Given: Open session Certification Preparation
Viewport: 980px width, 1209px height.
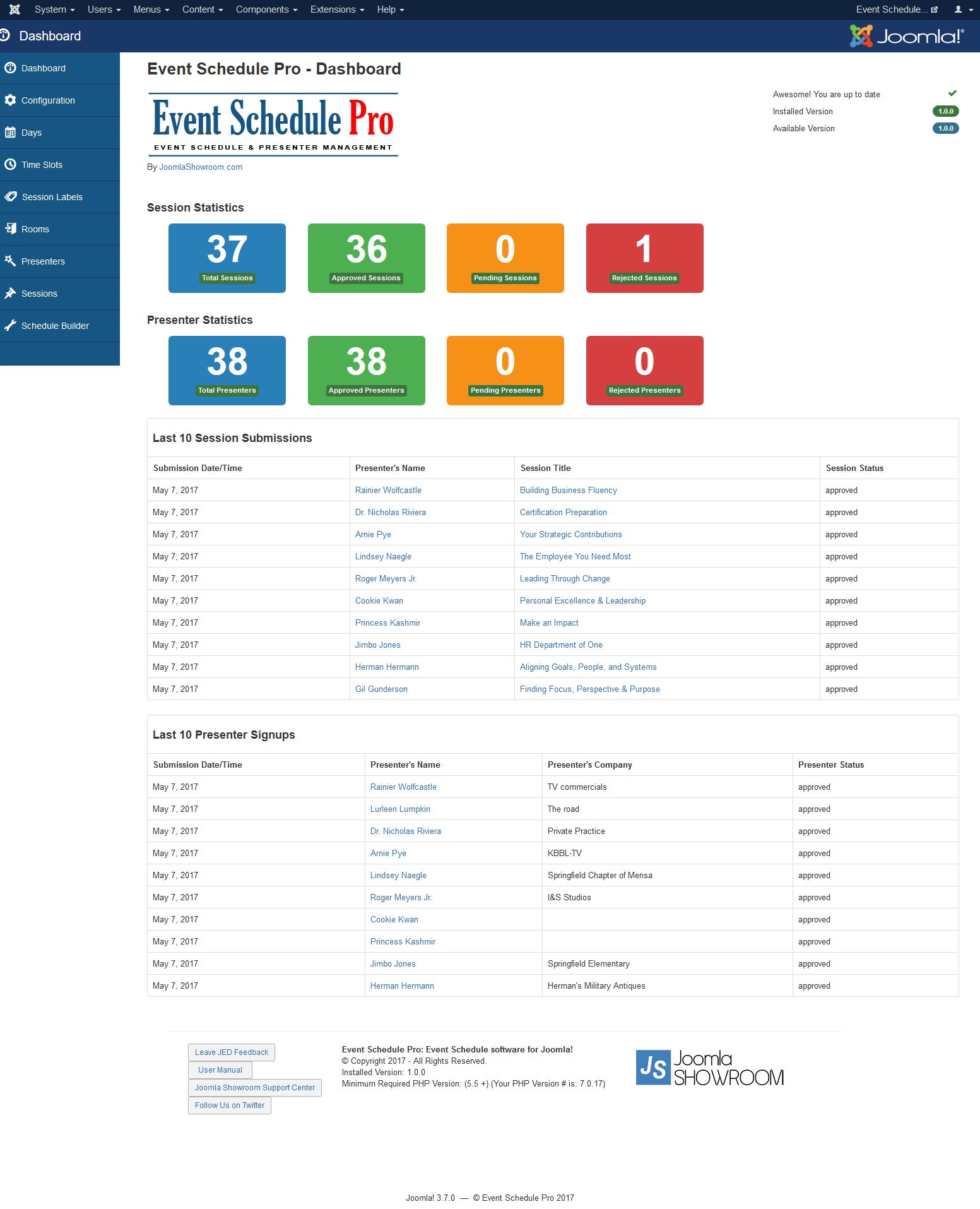Looking at the screenshot, I should 564,513.
